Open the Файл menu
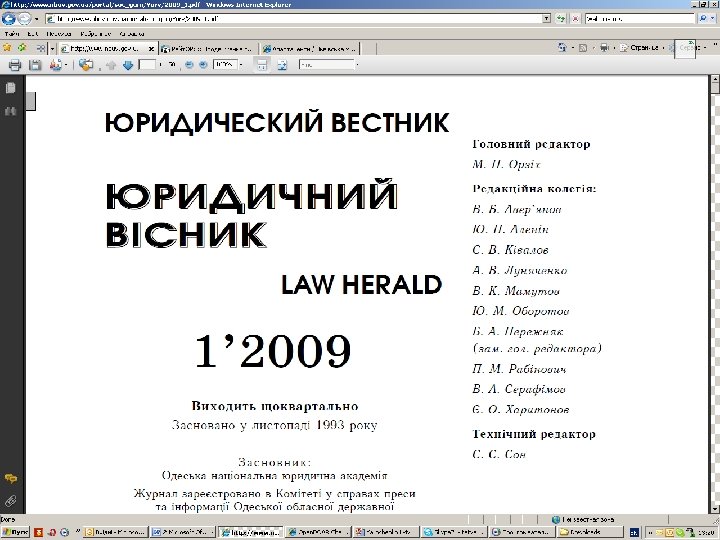The width and height of the screenshot is (720, 540). 11,34
